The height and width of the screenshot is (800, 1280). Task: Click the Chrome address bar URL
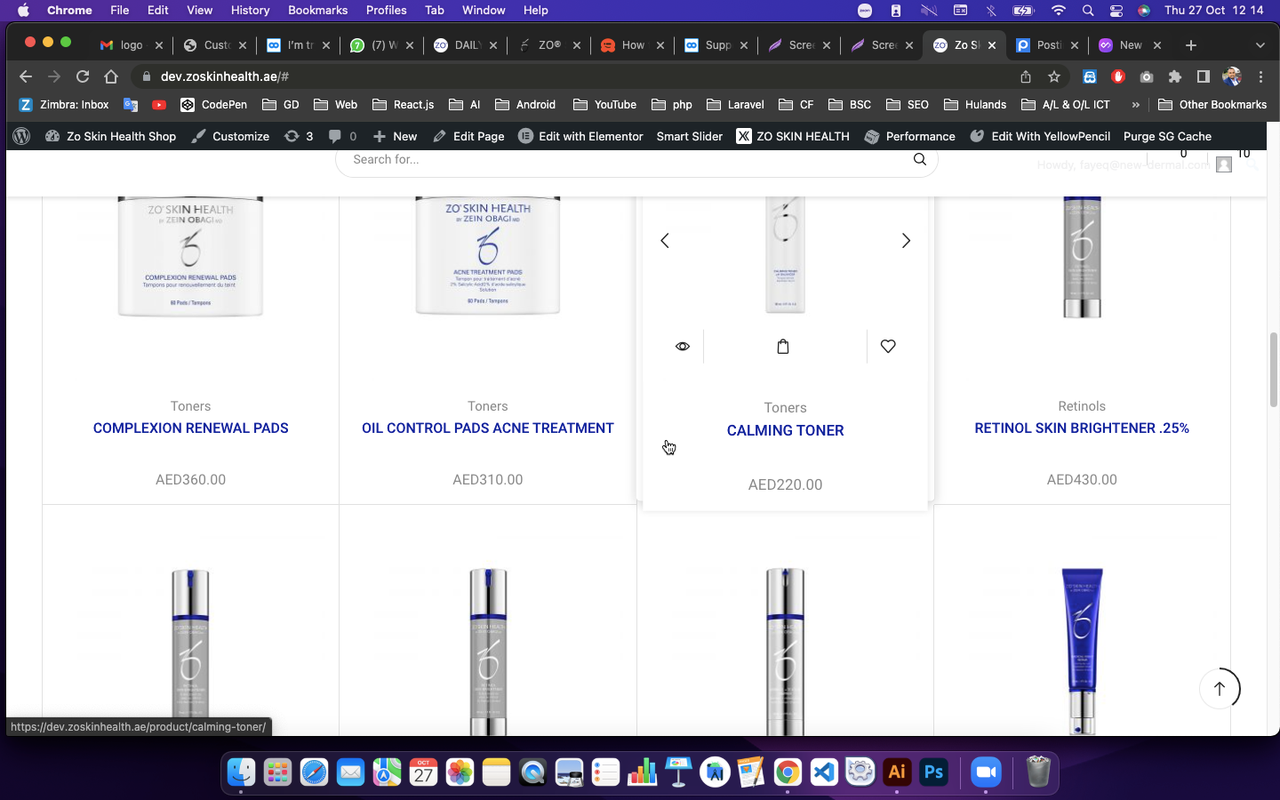click(x=225, y=76)
